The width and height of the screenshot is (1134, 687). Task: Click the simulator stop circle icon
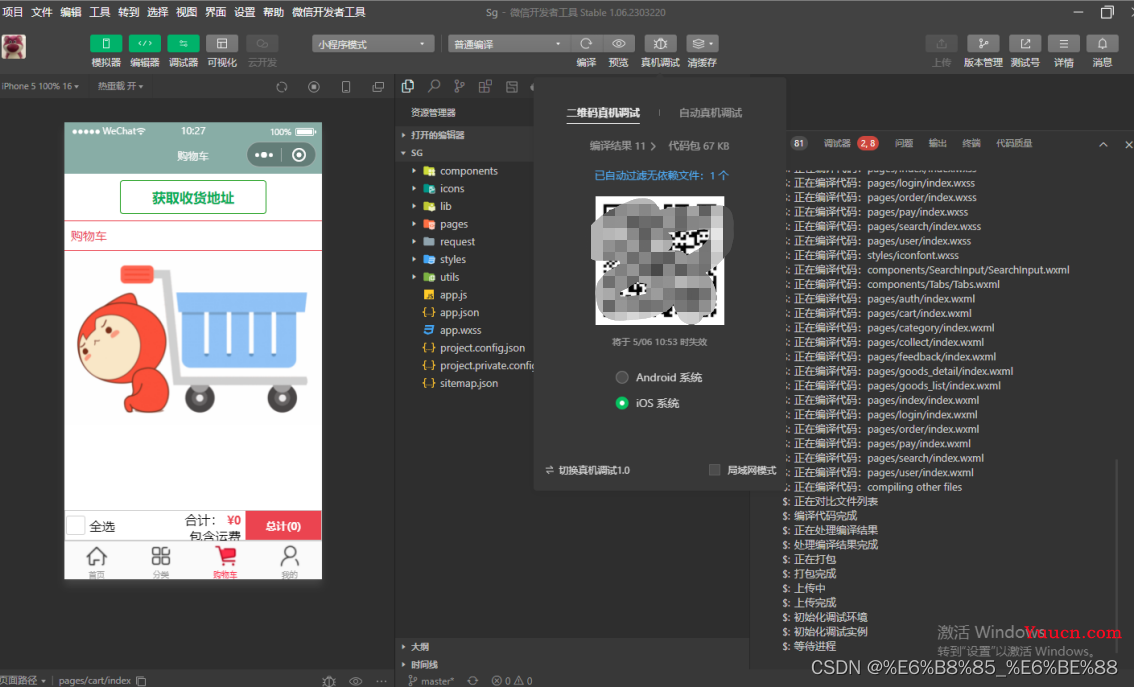tap(314, 87)
